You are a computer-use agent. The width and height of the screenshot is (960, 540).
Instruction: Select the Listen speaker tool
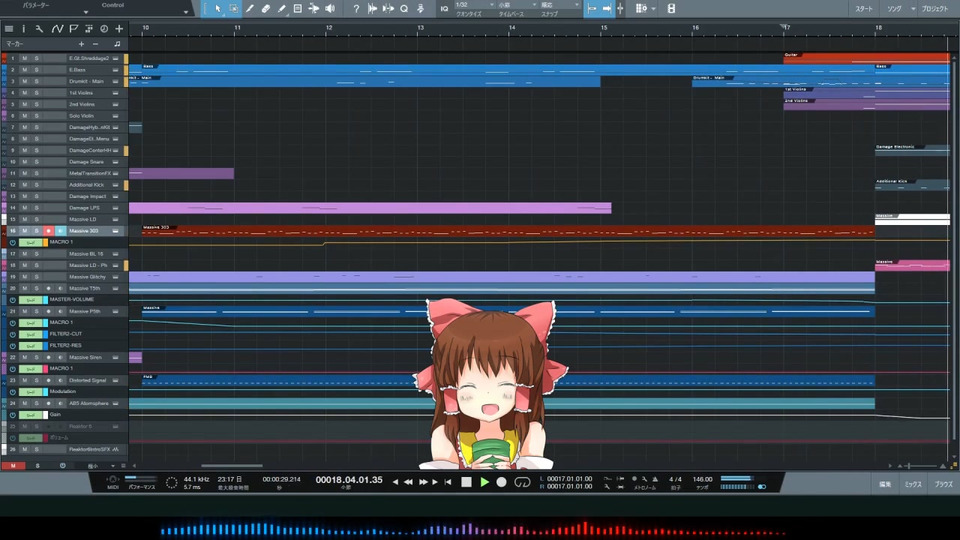coord(330,9)
